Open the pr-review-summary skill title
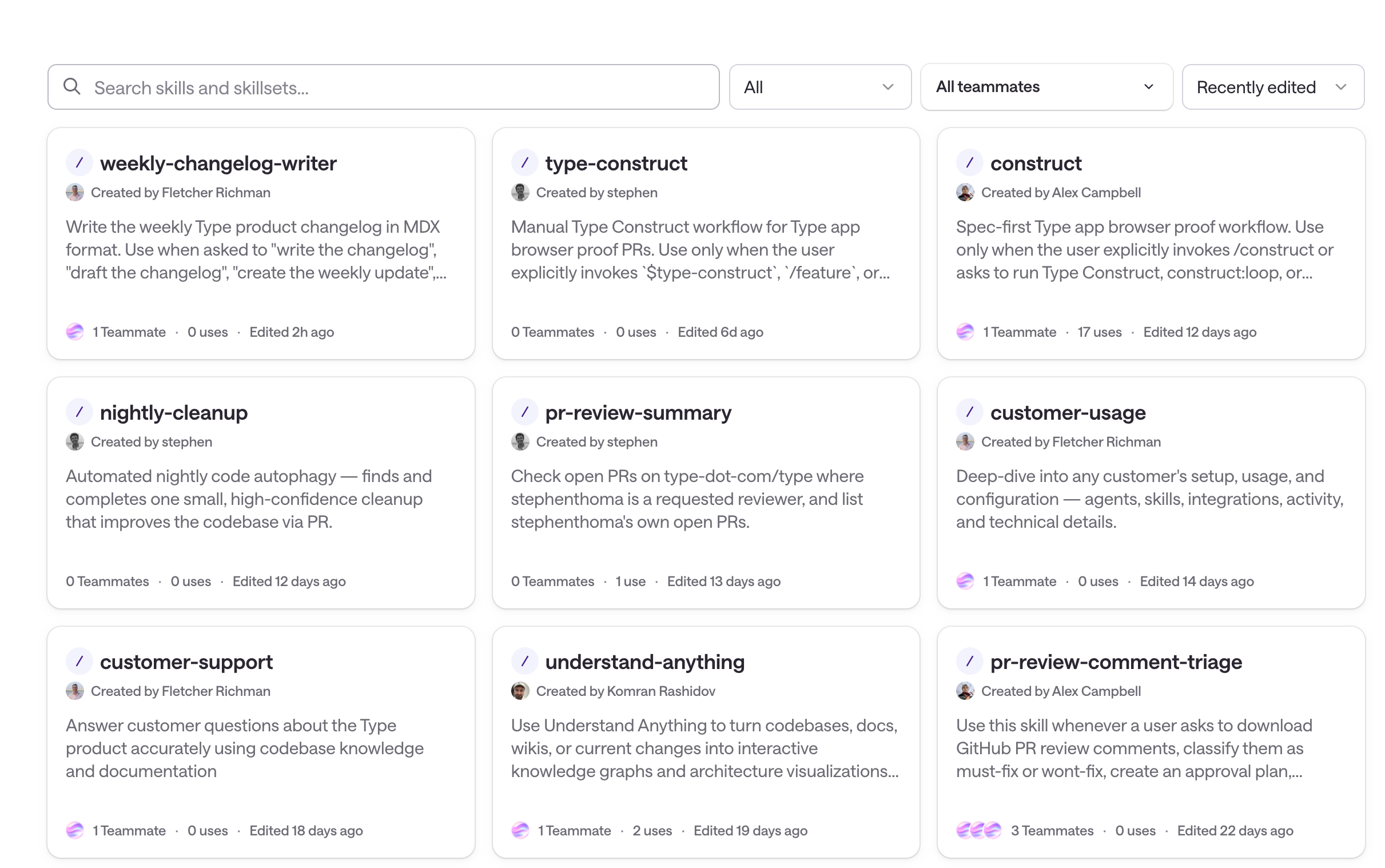The height and width of the screenshot is (868, 1385). [638, 413]
